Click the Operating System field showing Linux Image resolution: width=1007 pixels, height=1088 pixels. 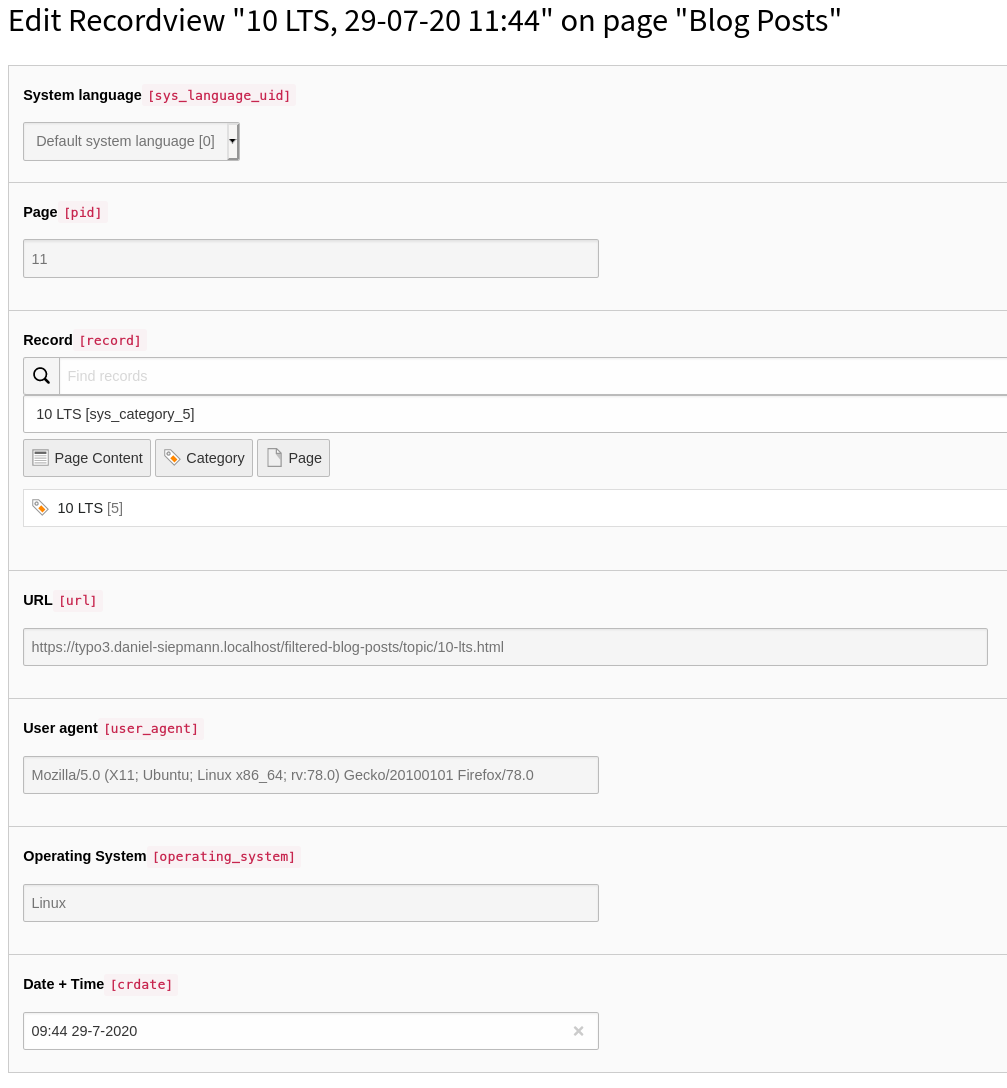(x=310, y=903)
